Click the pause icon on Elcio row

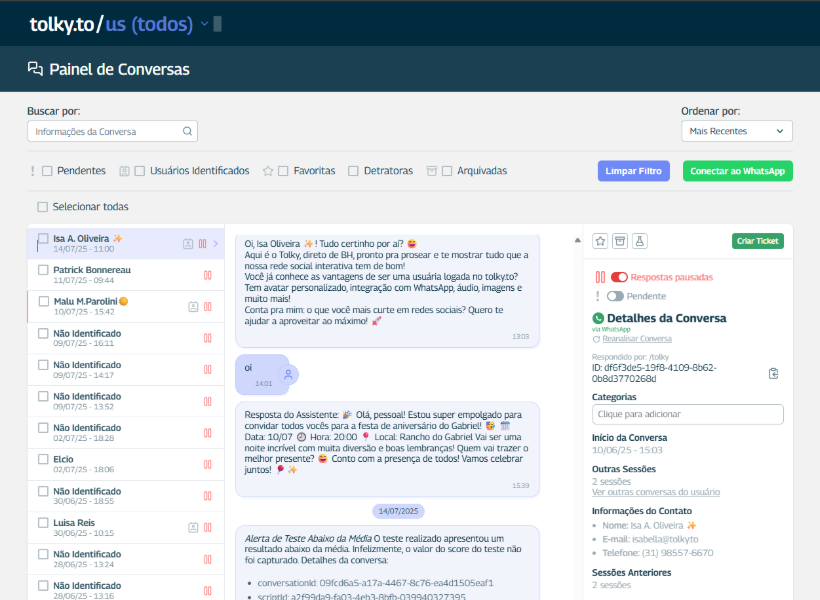208,465
